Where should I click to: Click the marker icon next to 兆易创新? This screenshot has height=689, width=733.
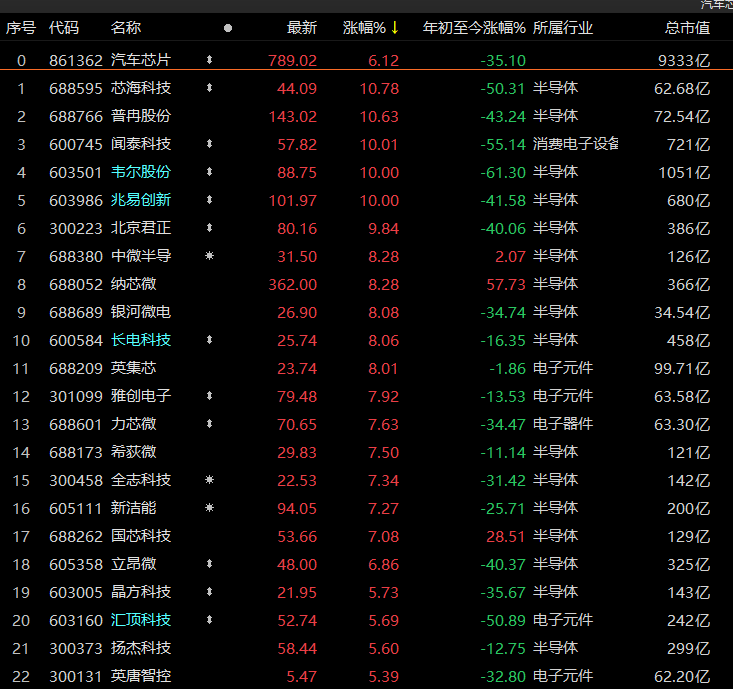pos(209,200)
